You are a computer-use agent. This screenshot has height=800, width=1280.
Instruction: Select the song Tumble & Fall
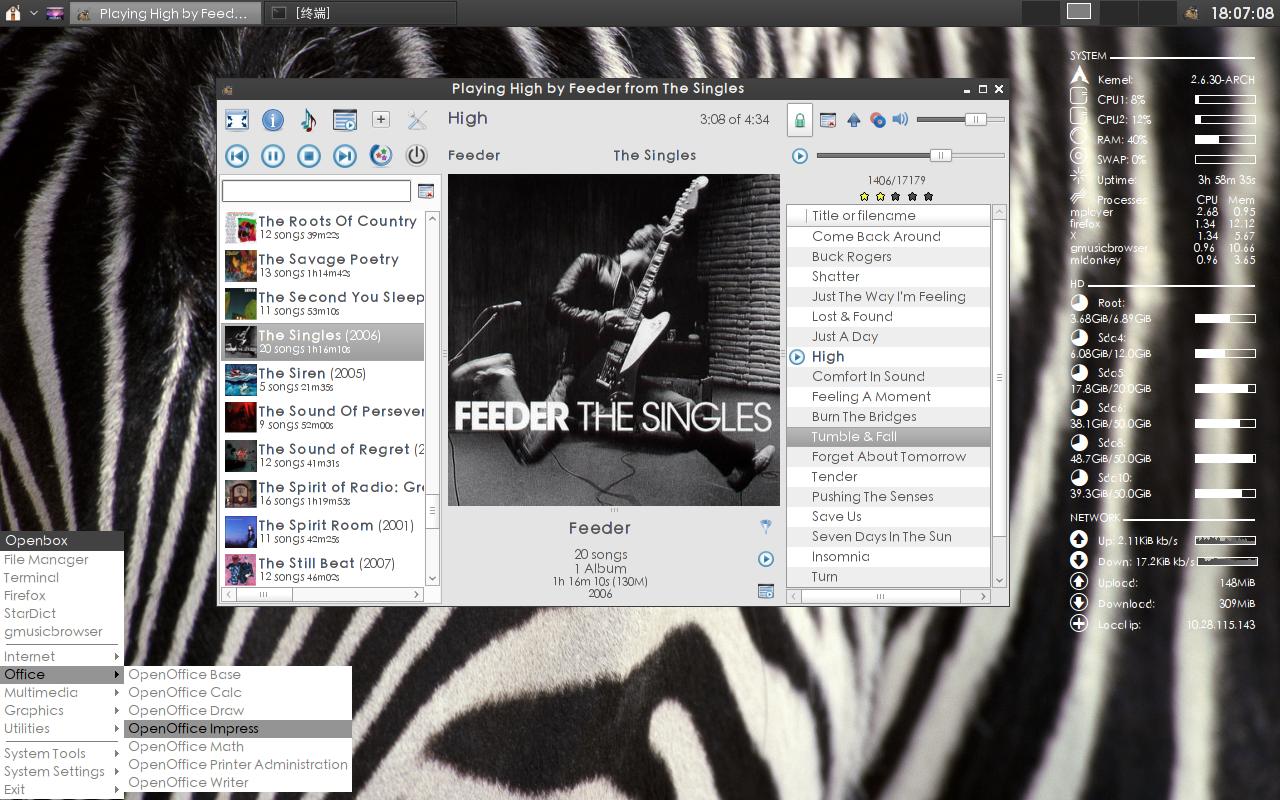[x=888, y=436]
